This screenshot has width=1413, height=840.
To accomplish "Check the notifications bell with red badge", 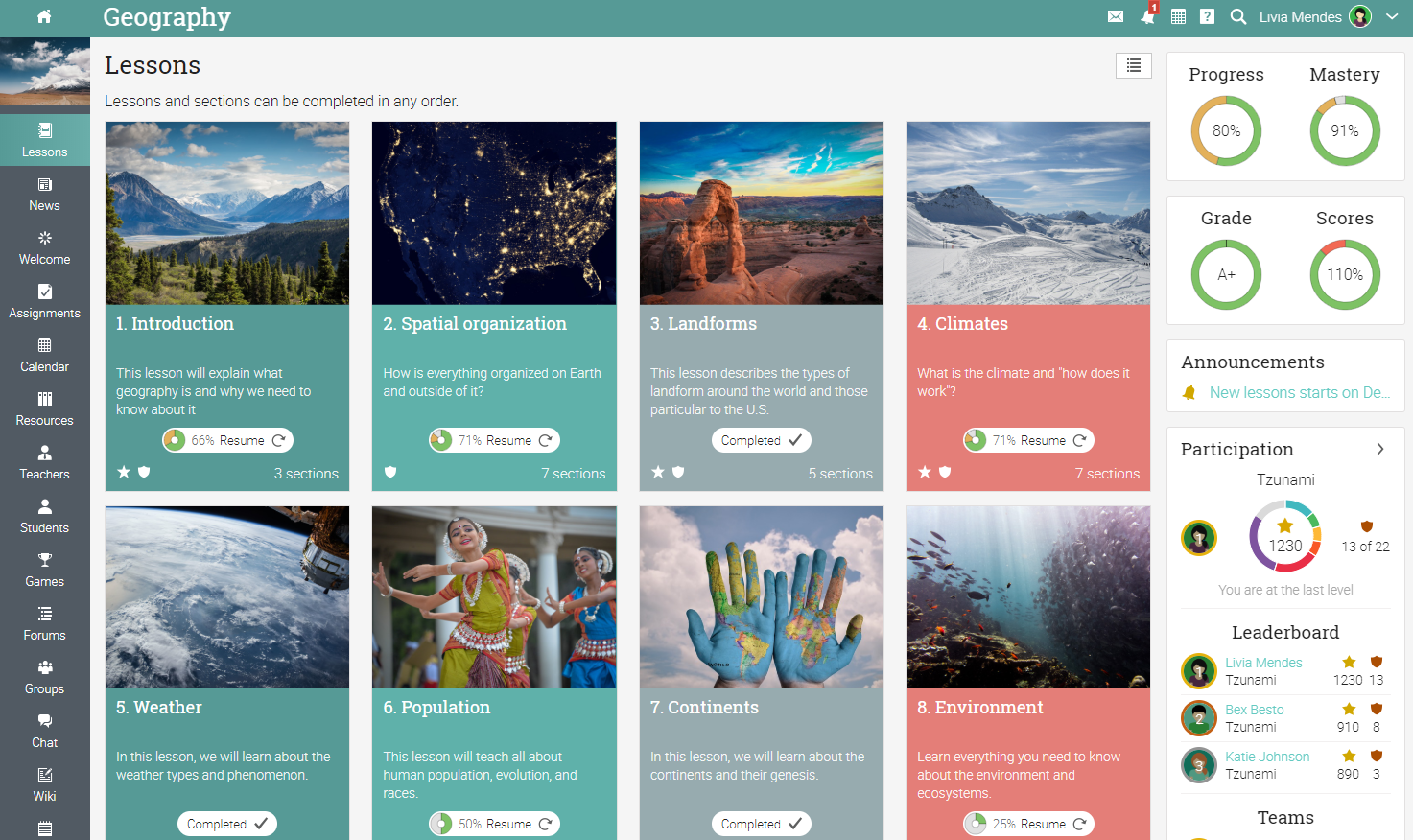I will [x=1147, y=17].
